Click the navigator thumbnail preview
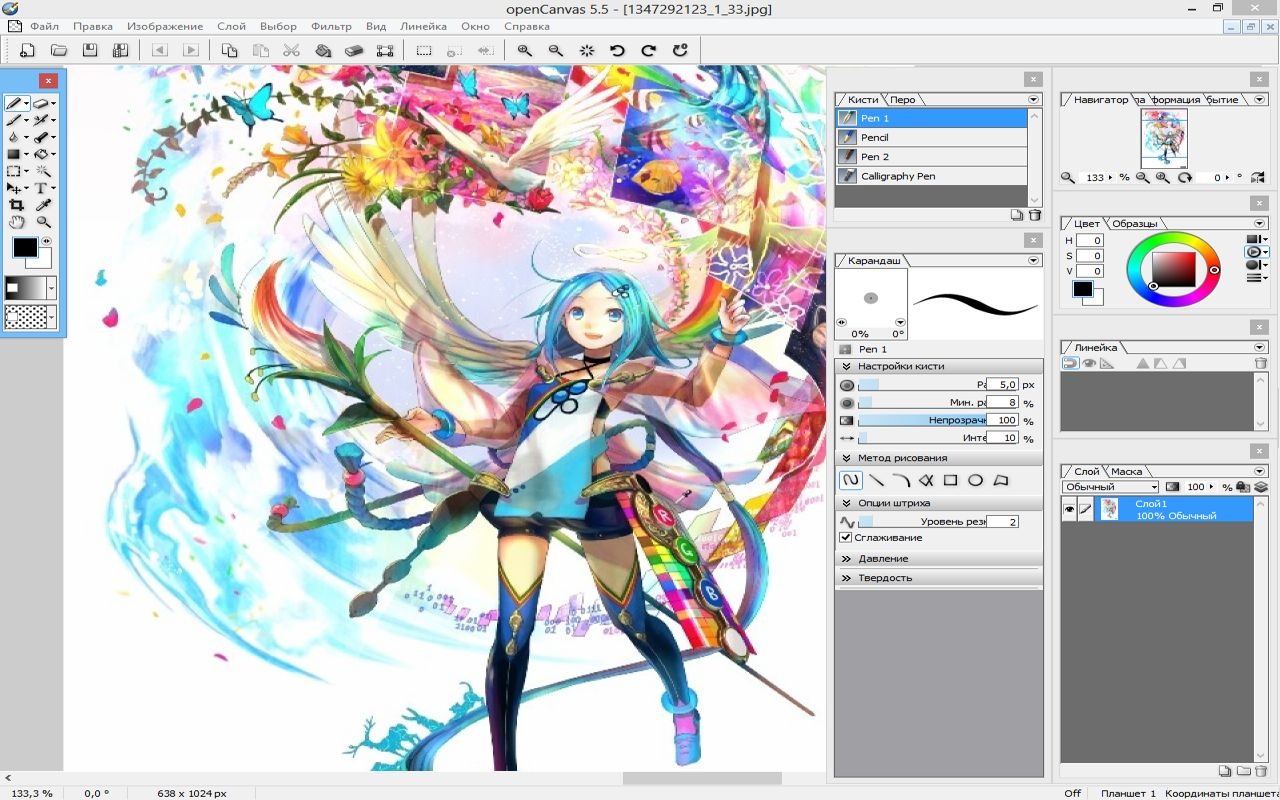The width and height of the screenshot is (1280, 800). coord(1164,138)
